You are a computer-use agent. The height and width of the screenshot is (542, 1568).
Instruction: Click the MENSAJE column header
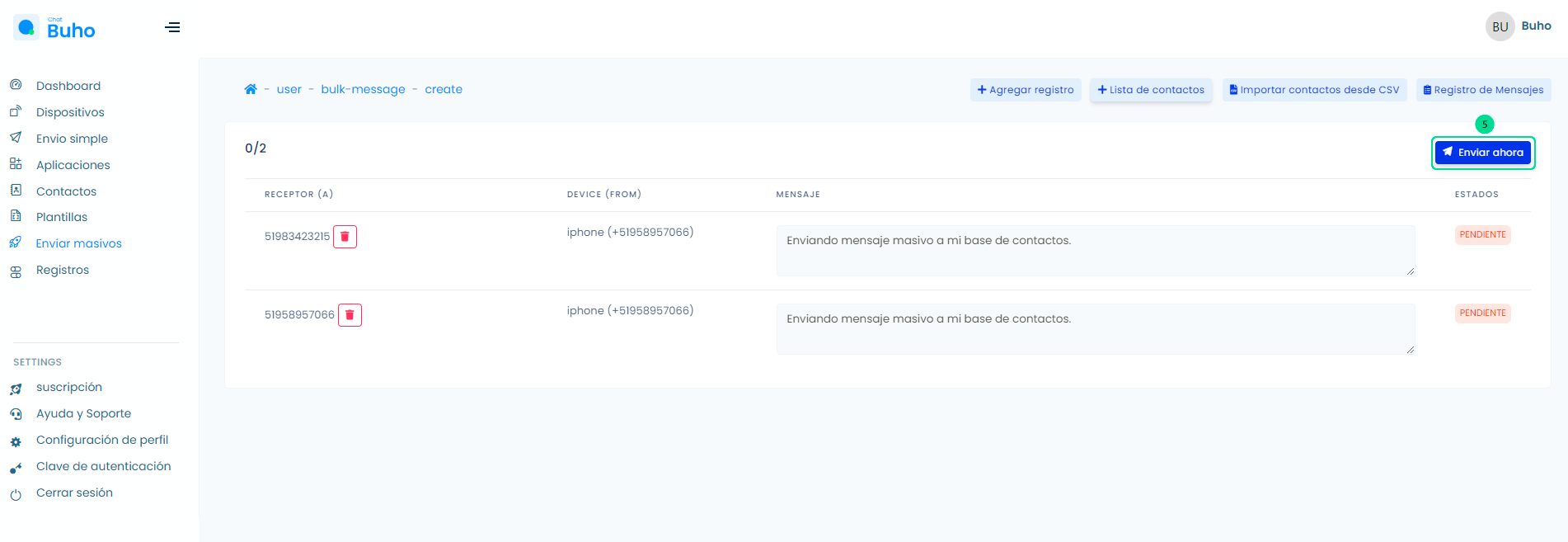[798, 195]
